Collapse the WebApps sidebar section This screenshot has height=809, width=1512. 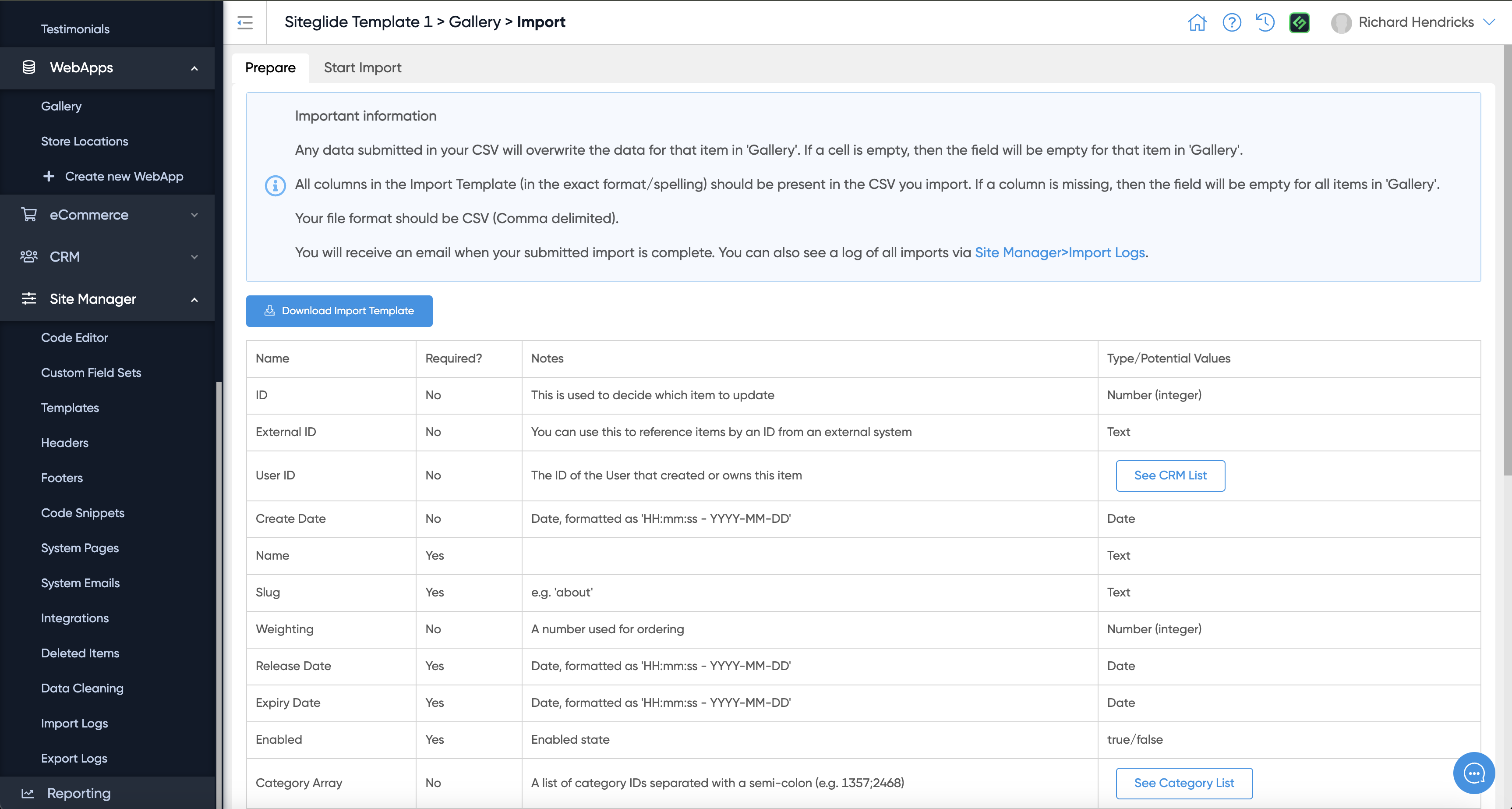pyautogui.click(x=194, y=68)
